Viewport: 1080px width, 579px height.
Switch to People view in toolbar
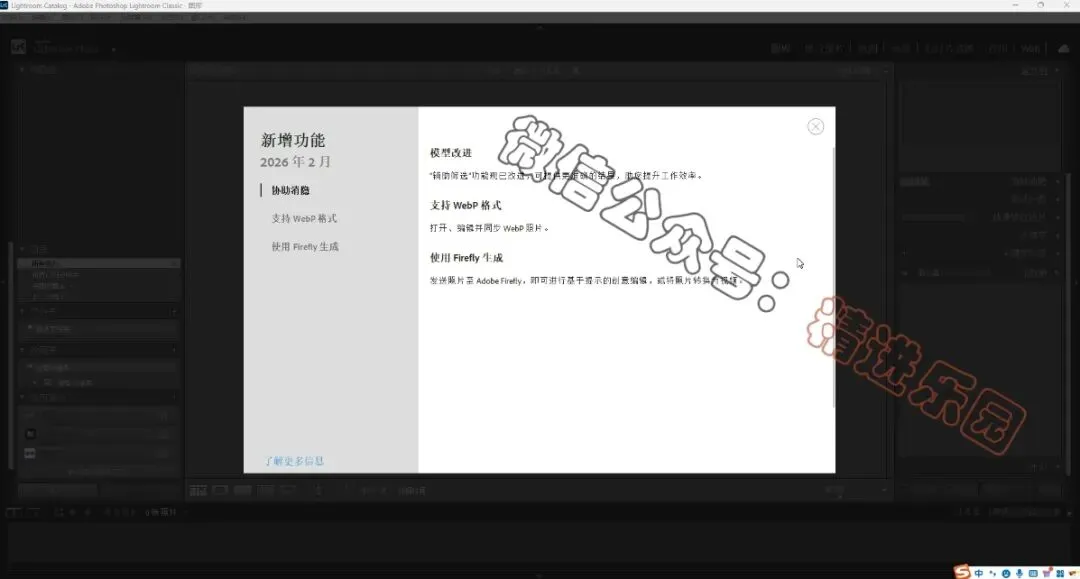click(x=288, y=490)
